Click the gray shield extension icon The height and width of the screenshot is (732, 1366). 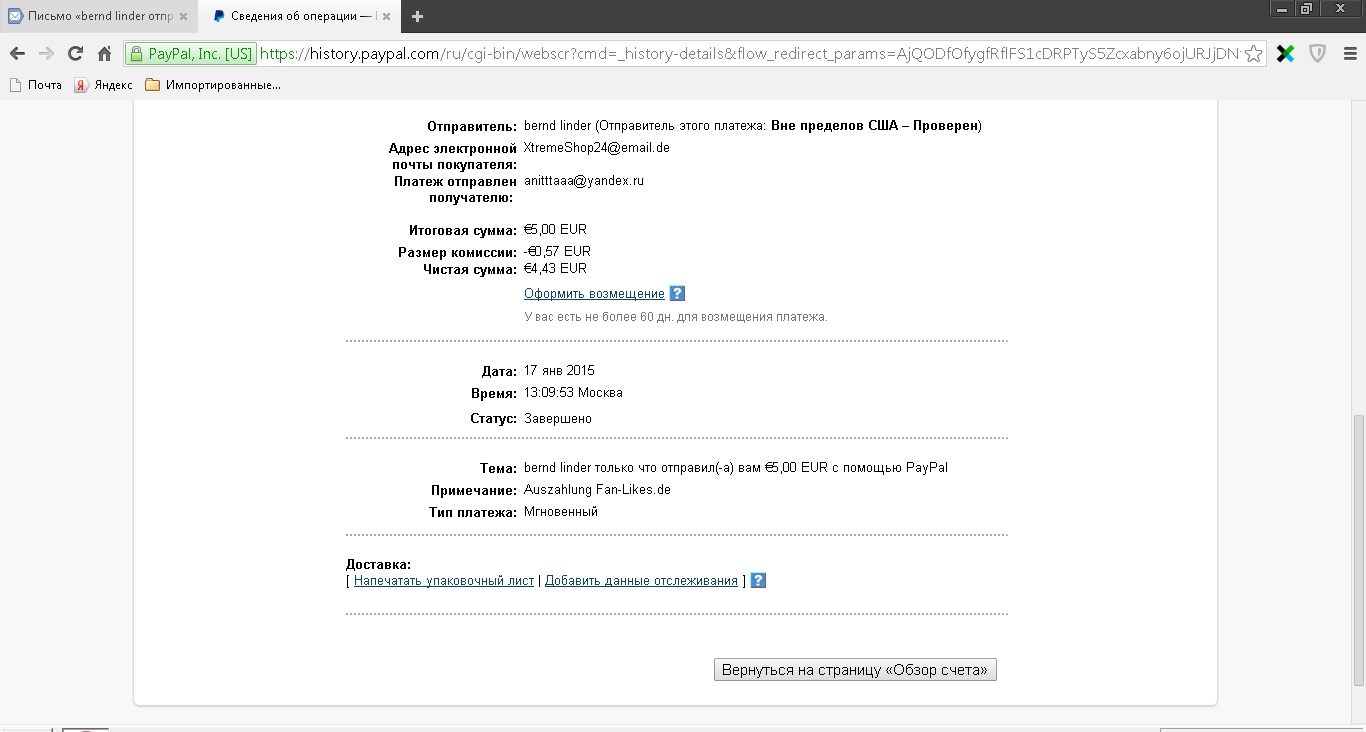point(1318,54)
